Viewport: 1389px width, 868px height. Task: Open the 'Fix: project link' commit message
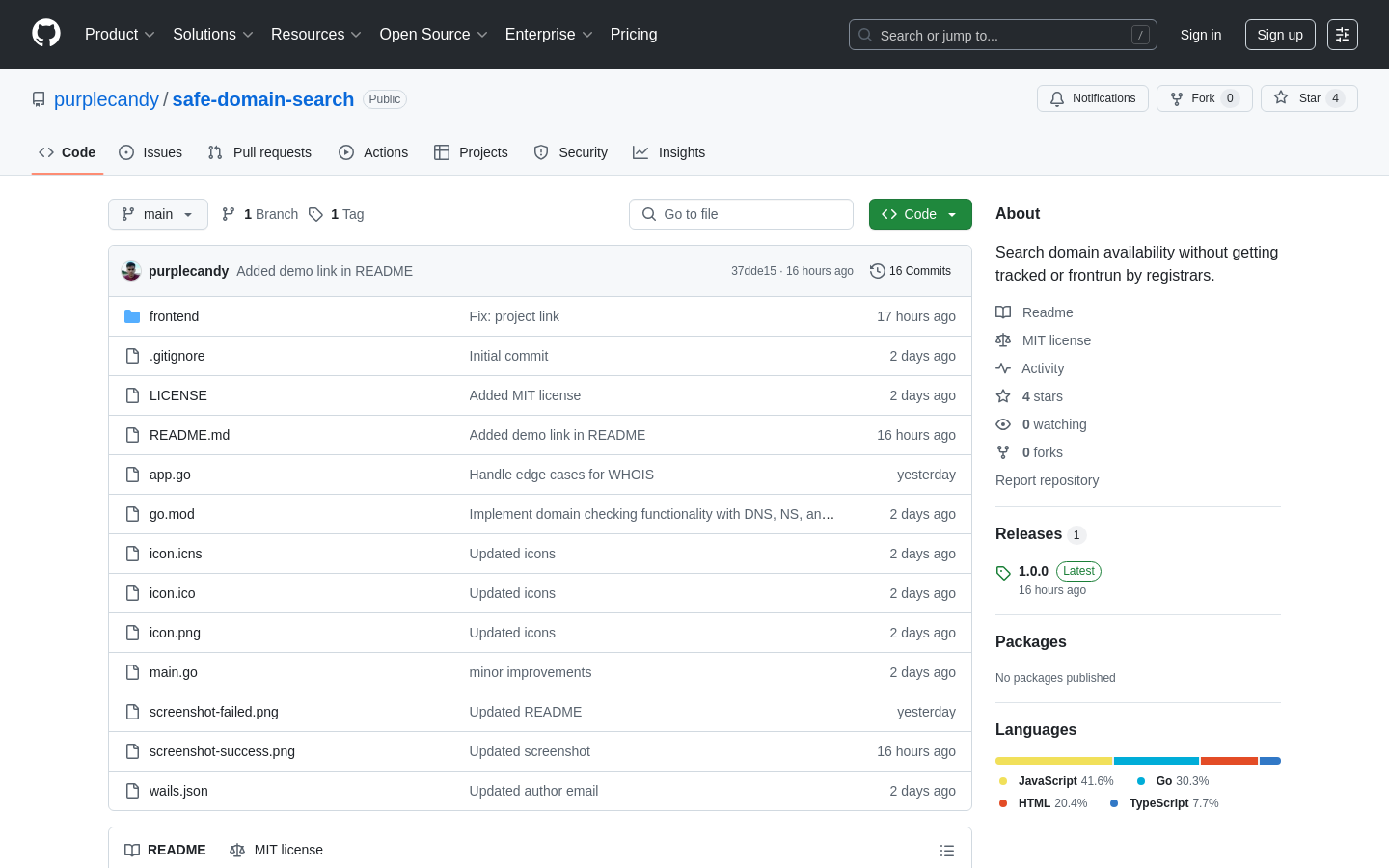coord(514,316)
